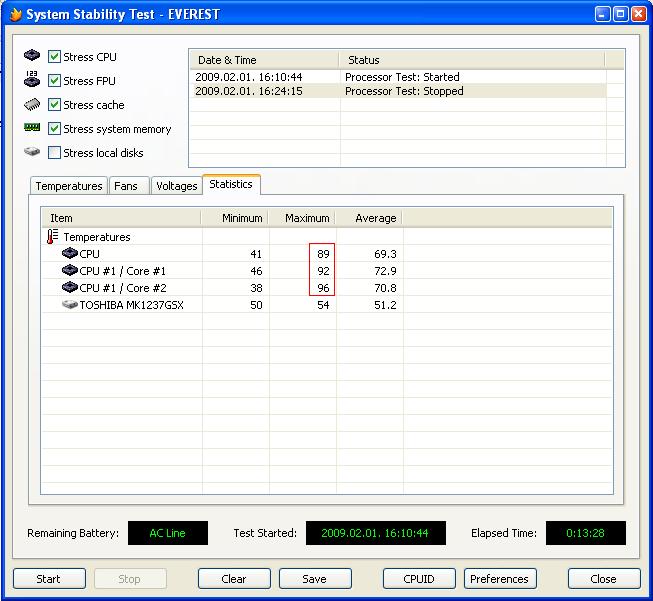Open the Voltages tab
The width and height of the screenshot is (653, 601).
(176, 186)
